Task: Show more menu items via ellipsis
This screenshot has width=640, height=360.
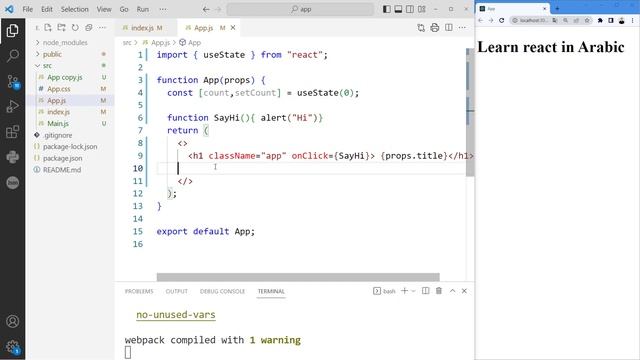Action: 163,9
